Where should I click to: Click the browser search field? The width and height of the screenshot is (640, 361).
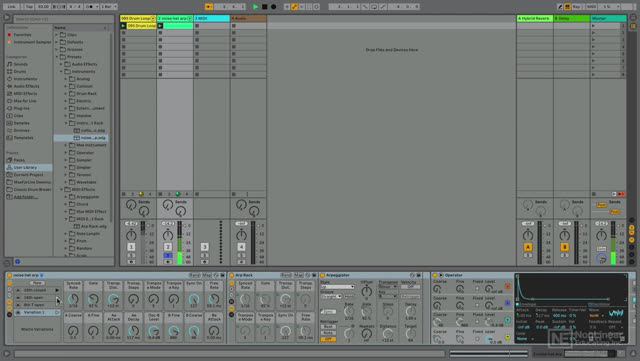pos(63,19)
